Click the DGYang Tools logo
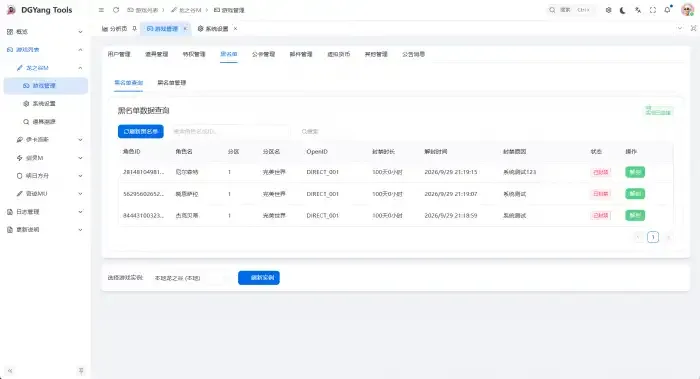This screenshot has width=700, height=379. [39, 10]
